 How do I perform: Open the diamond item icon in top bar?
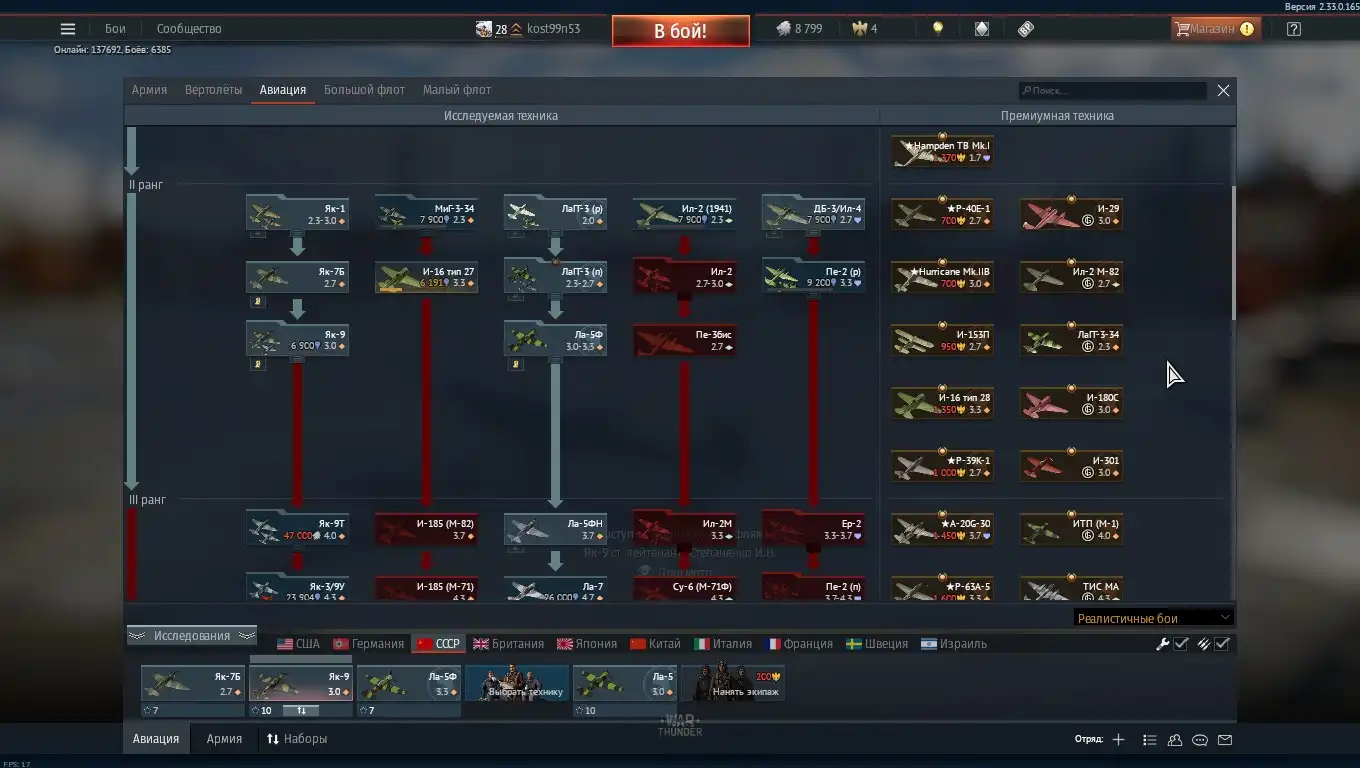[x=982, y=29]
